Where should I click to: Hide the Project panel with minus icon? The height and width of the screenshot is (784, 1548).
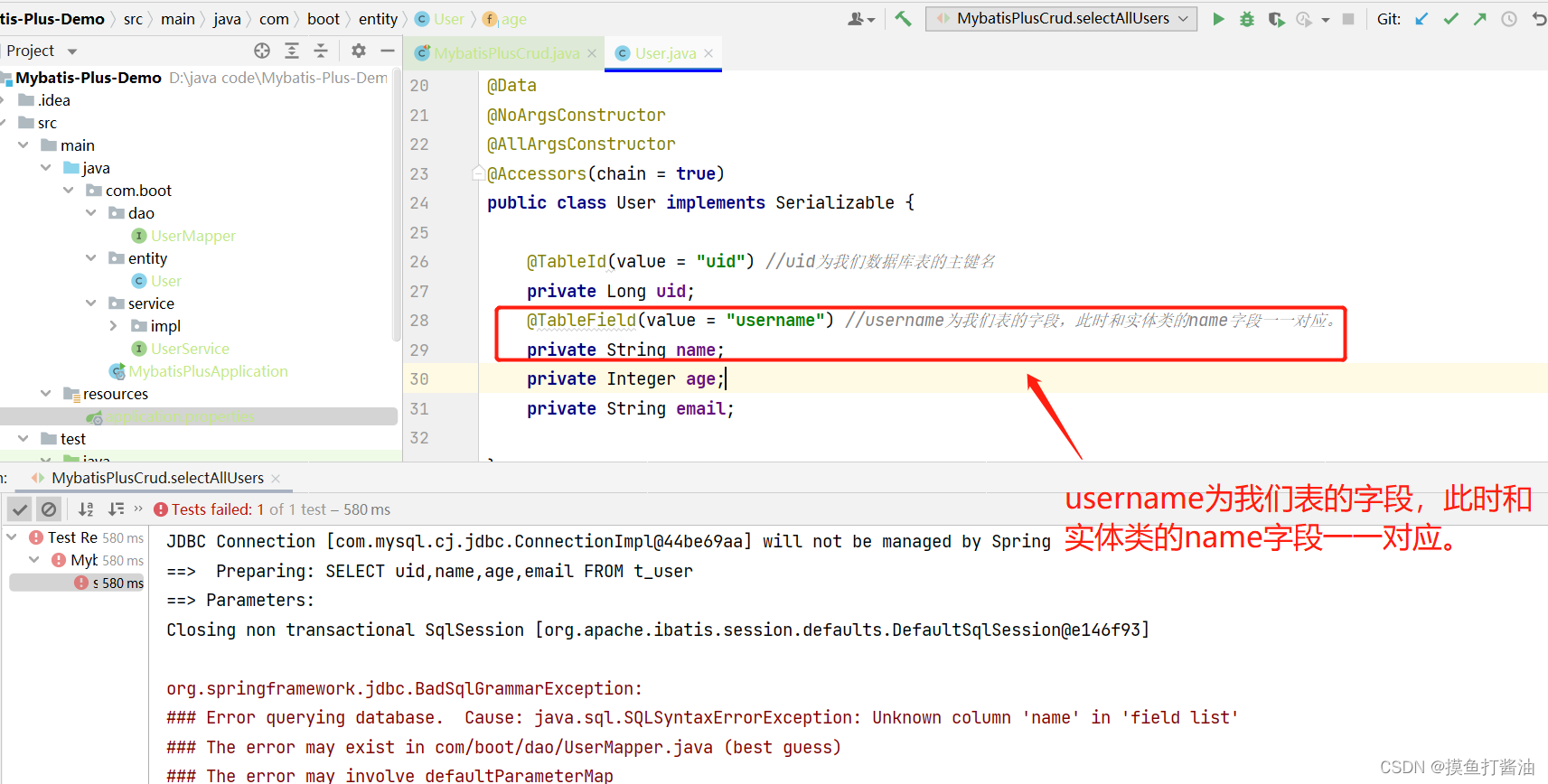click(x=387, y=51)
